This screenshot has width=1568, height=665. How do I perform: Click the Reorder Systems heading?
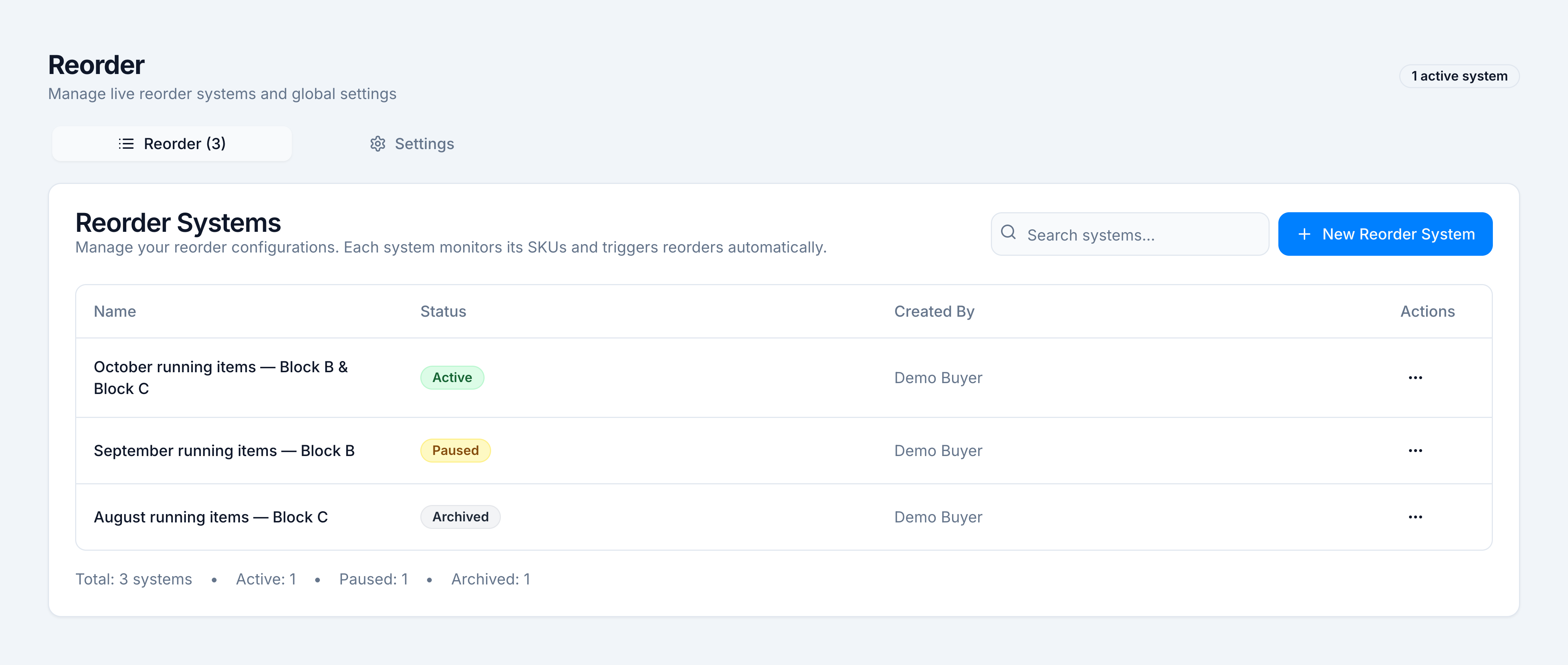[178, 223]
